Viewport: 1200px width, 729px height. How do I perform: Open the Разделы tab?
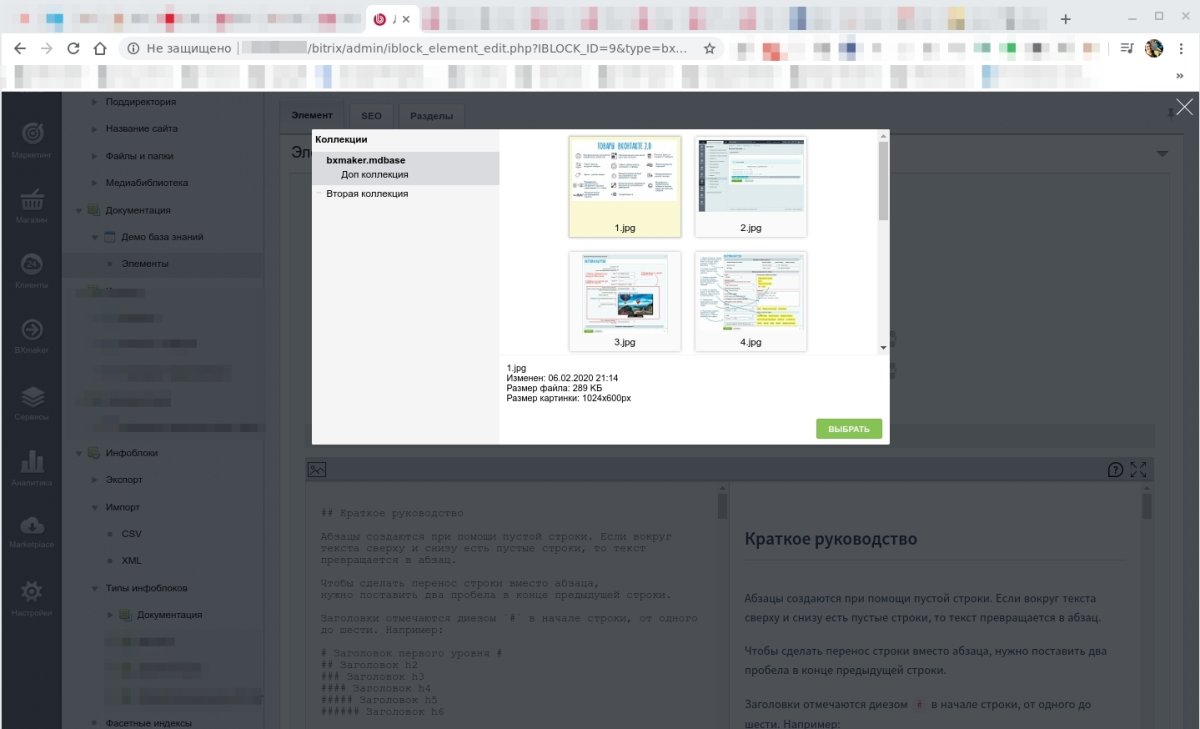pyautogui.click(x=431, y=115)
